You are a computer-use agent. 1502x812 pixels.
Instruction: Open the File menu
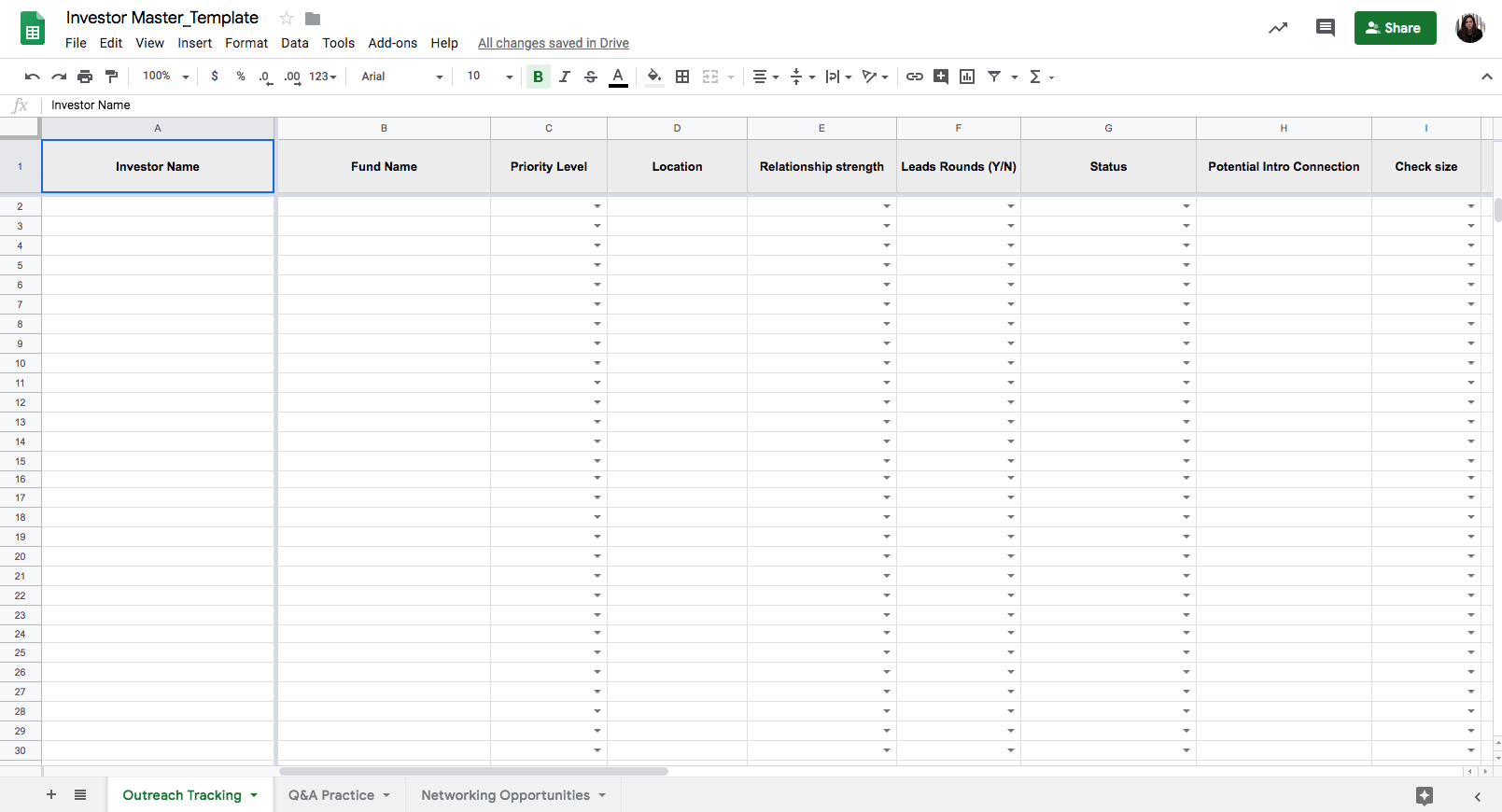[x=76, y=43]
